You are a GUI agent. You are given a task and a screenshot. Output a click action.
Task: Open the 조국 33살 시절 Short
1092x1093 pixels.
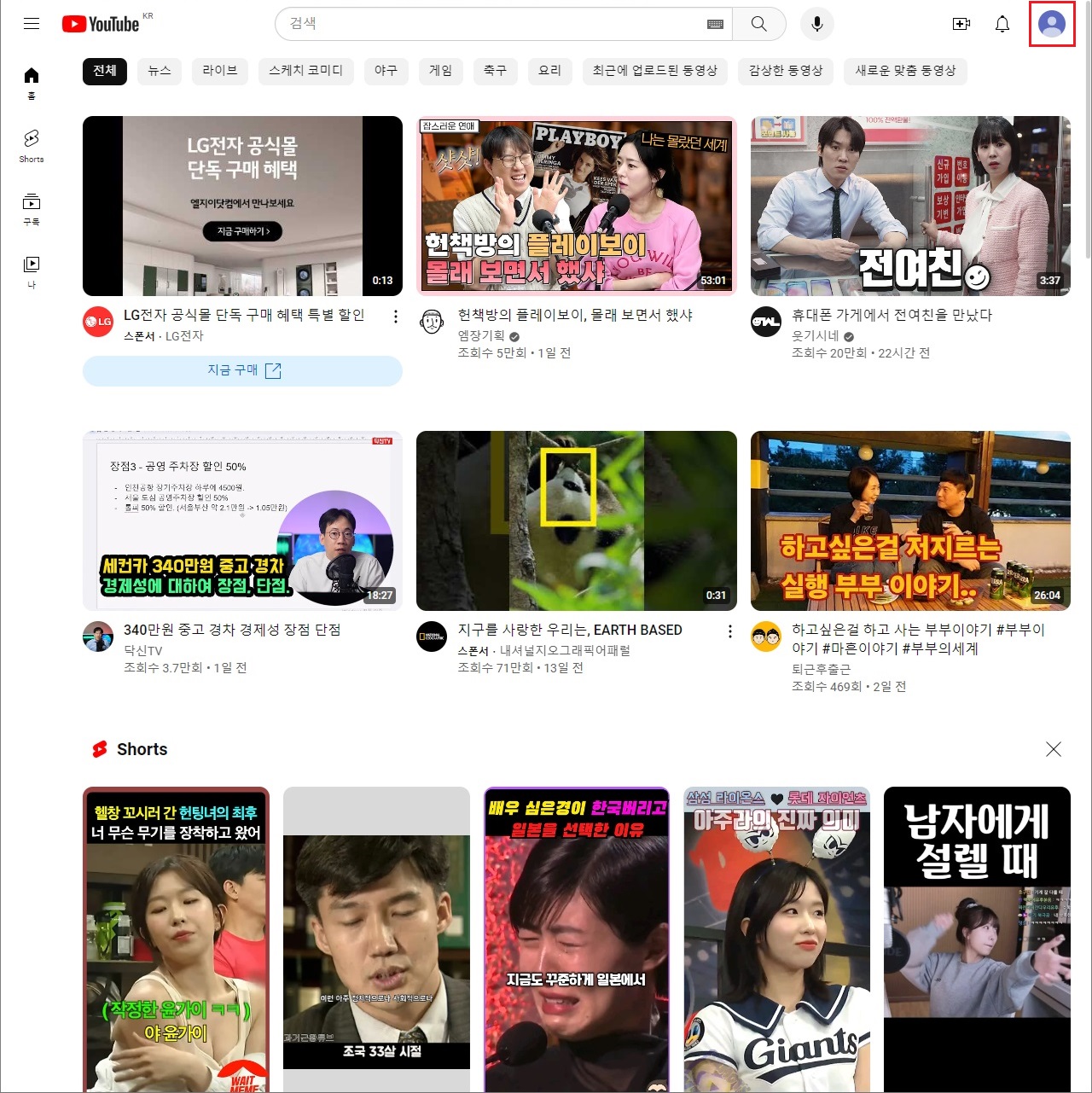point(376,939)
